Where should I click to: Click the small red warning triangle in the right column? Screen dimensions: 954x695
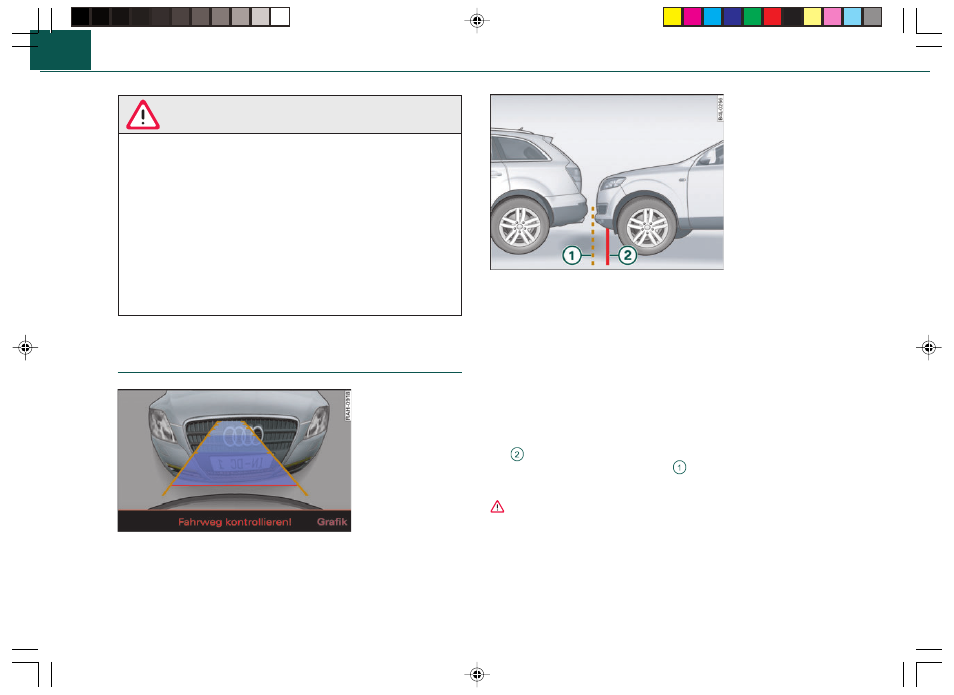497,507
